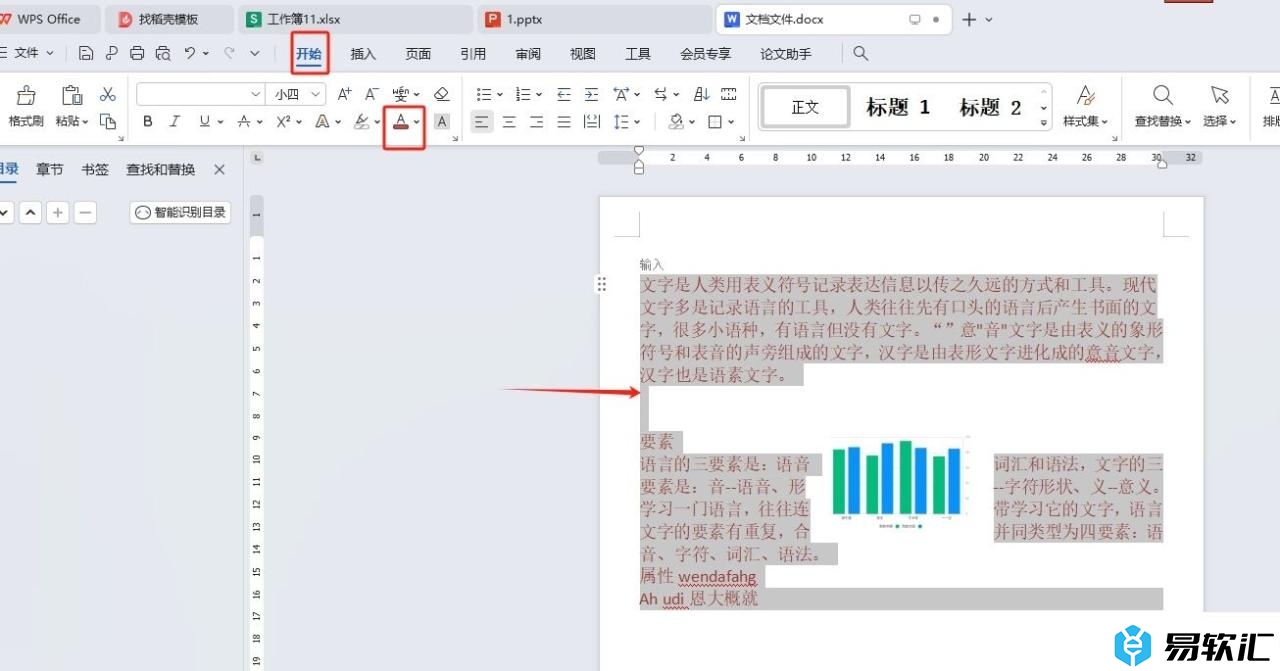Screen dimensions: 1280x671
Task: Click the Clear Formatting eraser icon
Action: 442,94
